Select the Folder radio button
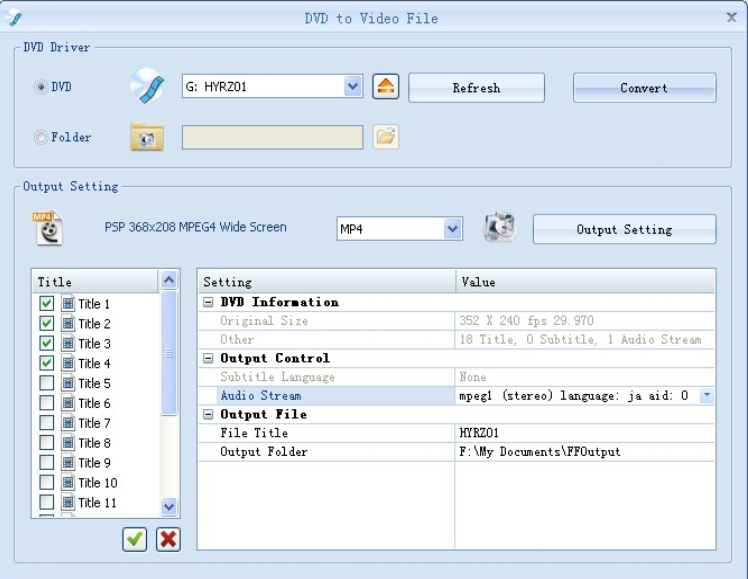 tap(41, 137)
